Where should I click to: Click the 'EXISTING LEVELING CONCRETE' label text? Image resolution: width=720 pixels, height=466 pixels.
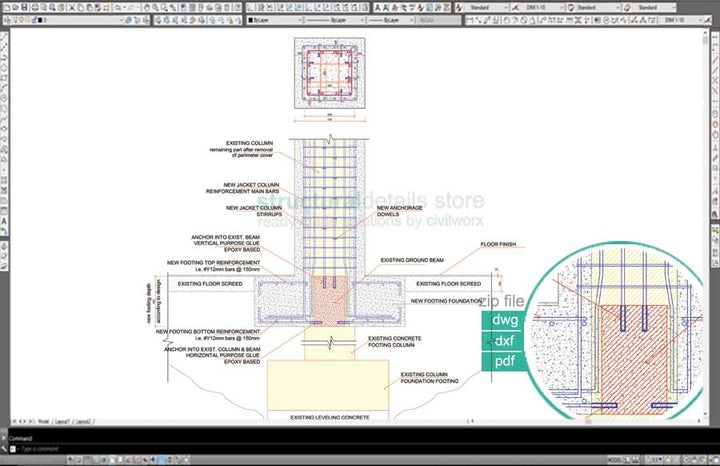pos(330,417)
